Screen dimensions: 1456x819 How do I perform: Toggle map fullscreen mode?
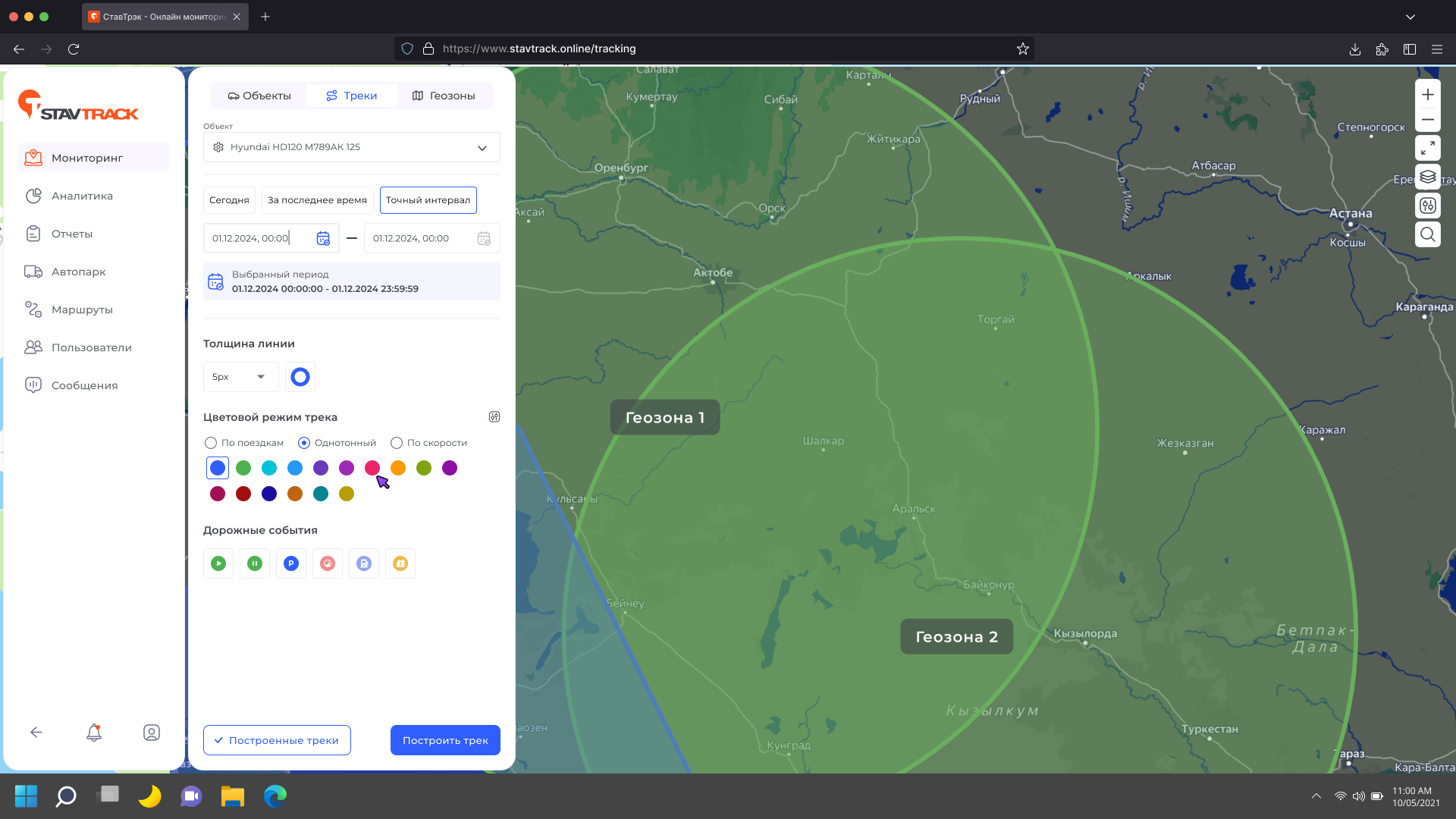pos(1428,148)
